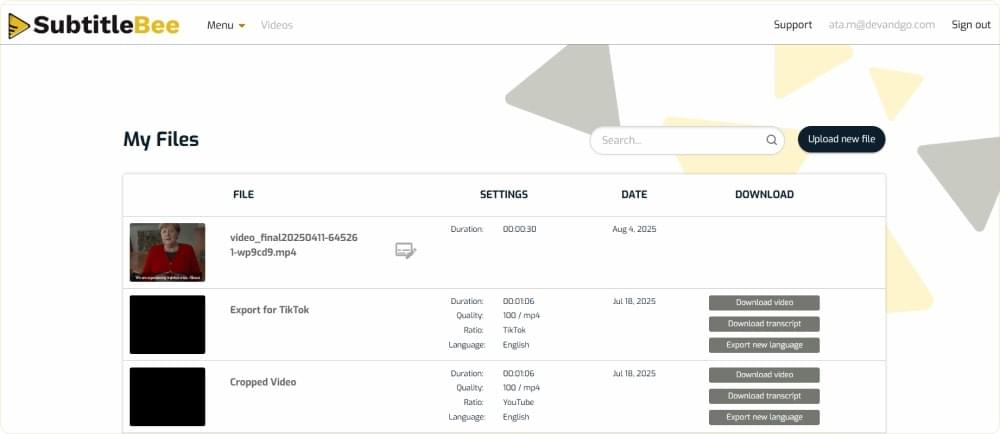Download video for Cropped Video
Screen dimensions: 1000x434
764,375
